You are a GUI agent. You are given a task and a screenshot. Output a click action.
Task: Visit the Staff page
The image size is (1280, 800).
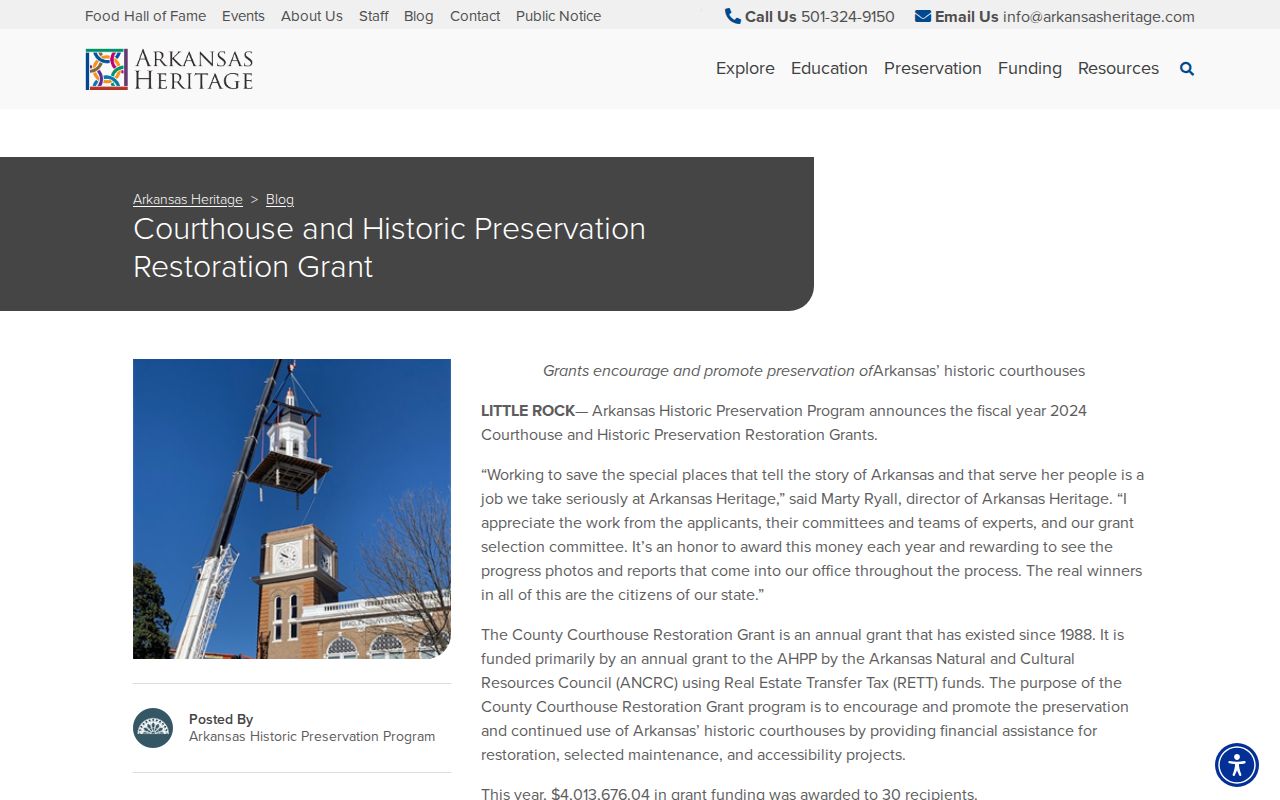374,16
